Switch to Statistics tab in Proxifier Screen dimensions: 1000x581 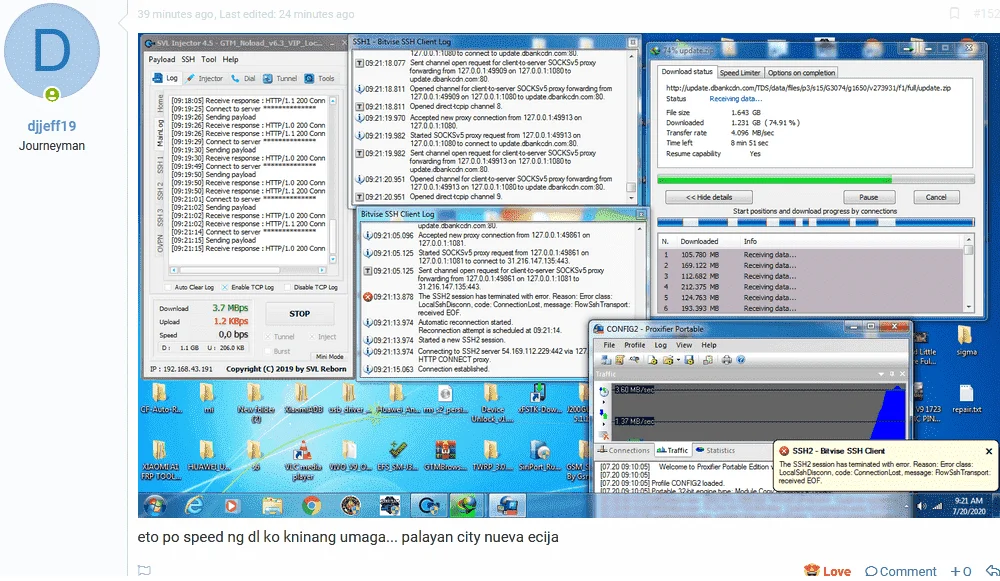[x=715, y=450]
